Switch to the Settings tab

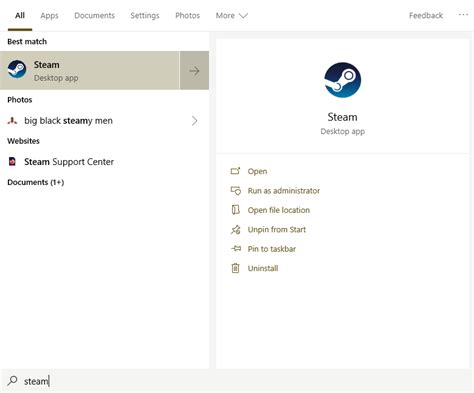pyautogui.click(x=145, y=15)
